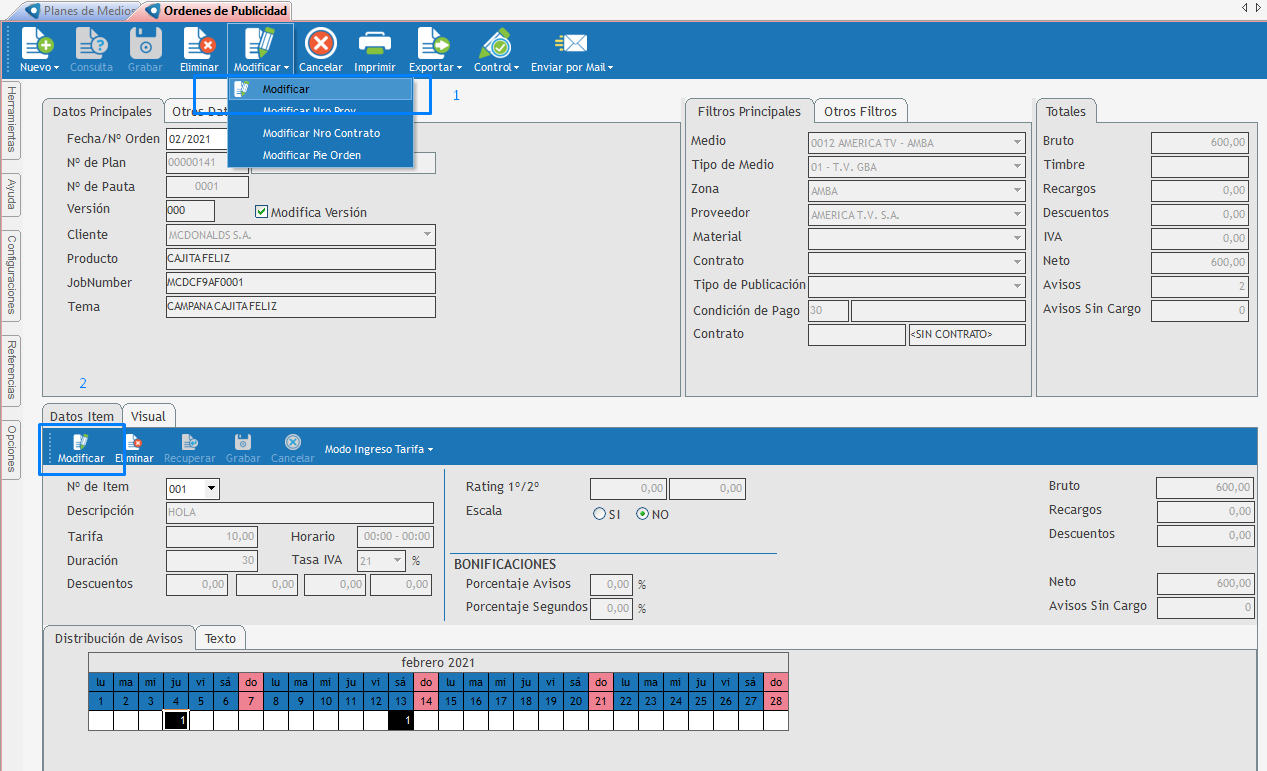Select the SI radio for Escala
The height and width of the screenshot is (771, 1267).
(600, 514)
